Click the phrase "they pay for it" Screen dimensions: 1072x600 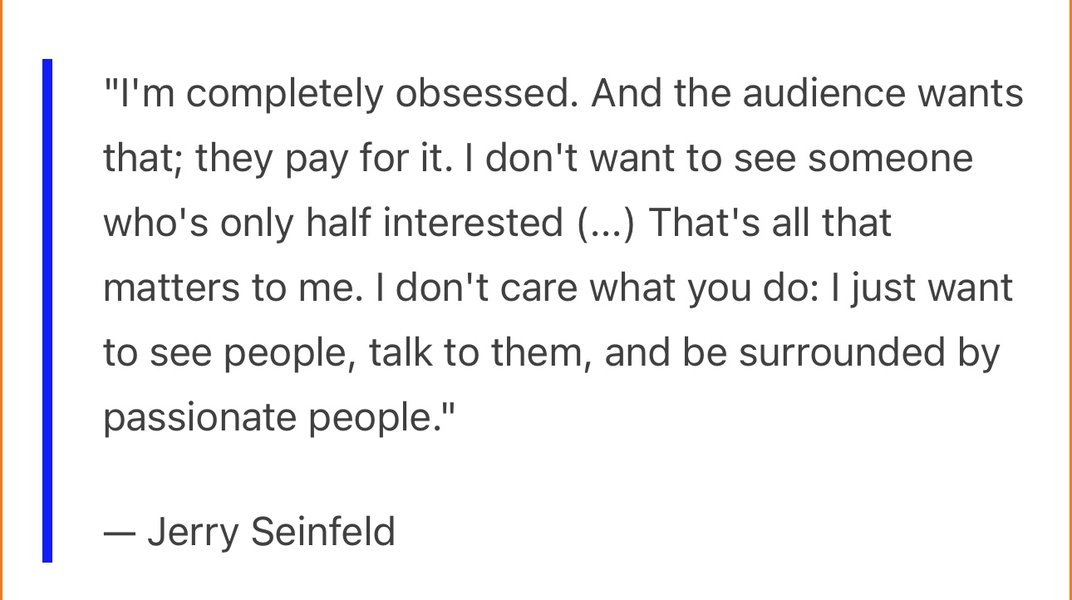[319, 160]
